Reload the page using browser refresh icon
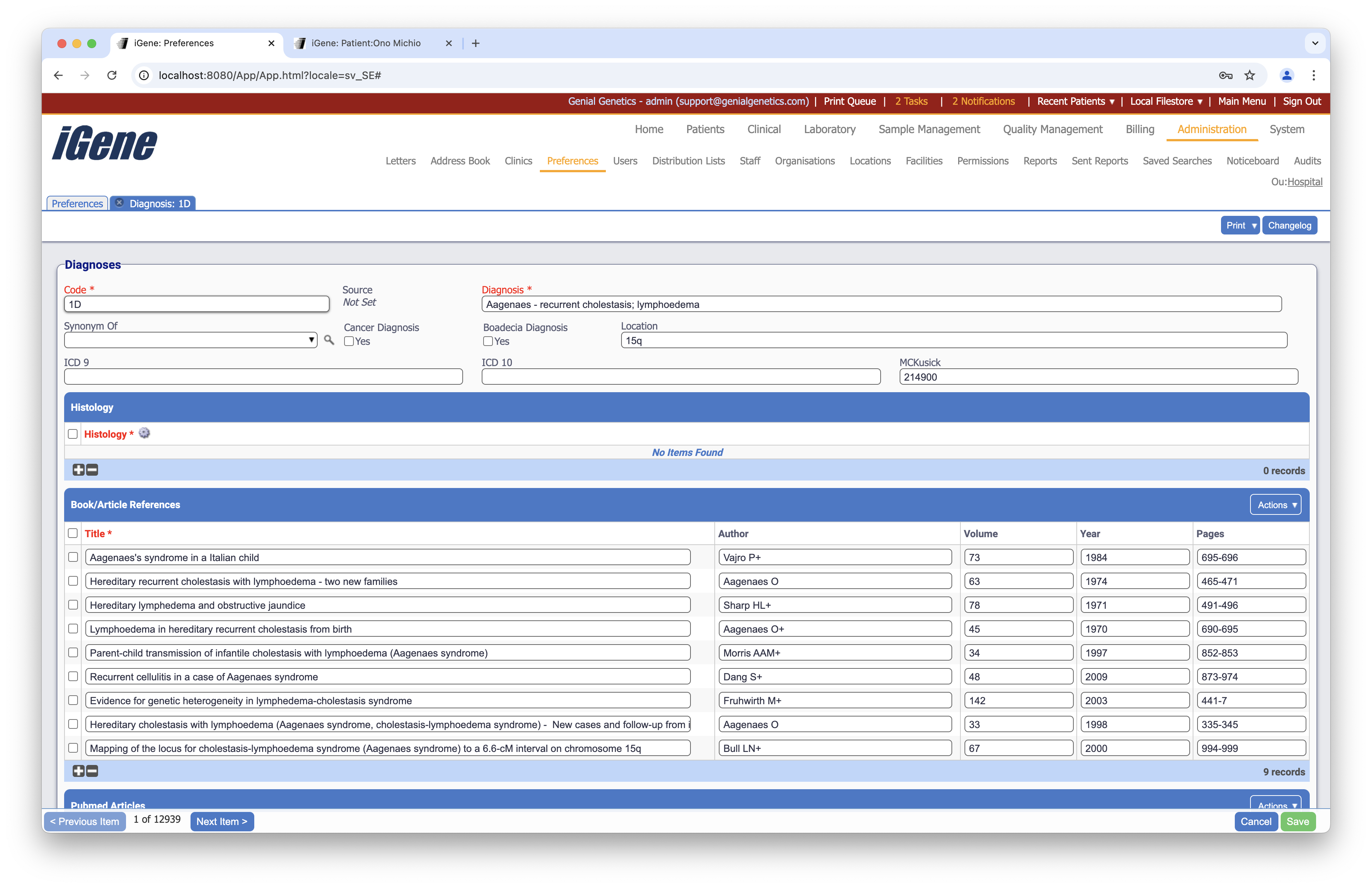 [112, 75]
